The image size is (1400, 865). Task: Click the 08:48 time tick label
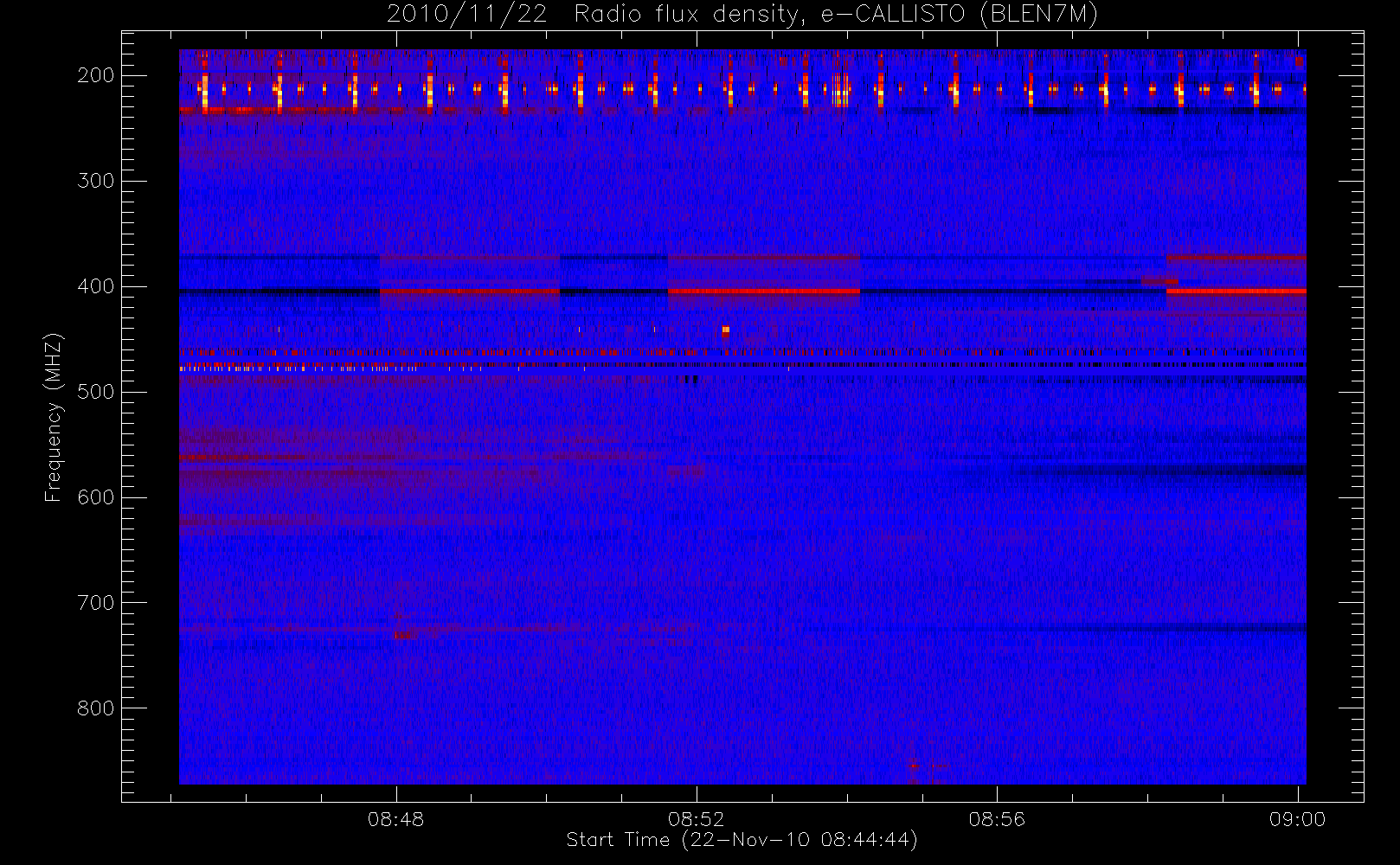396,819
